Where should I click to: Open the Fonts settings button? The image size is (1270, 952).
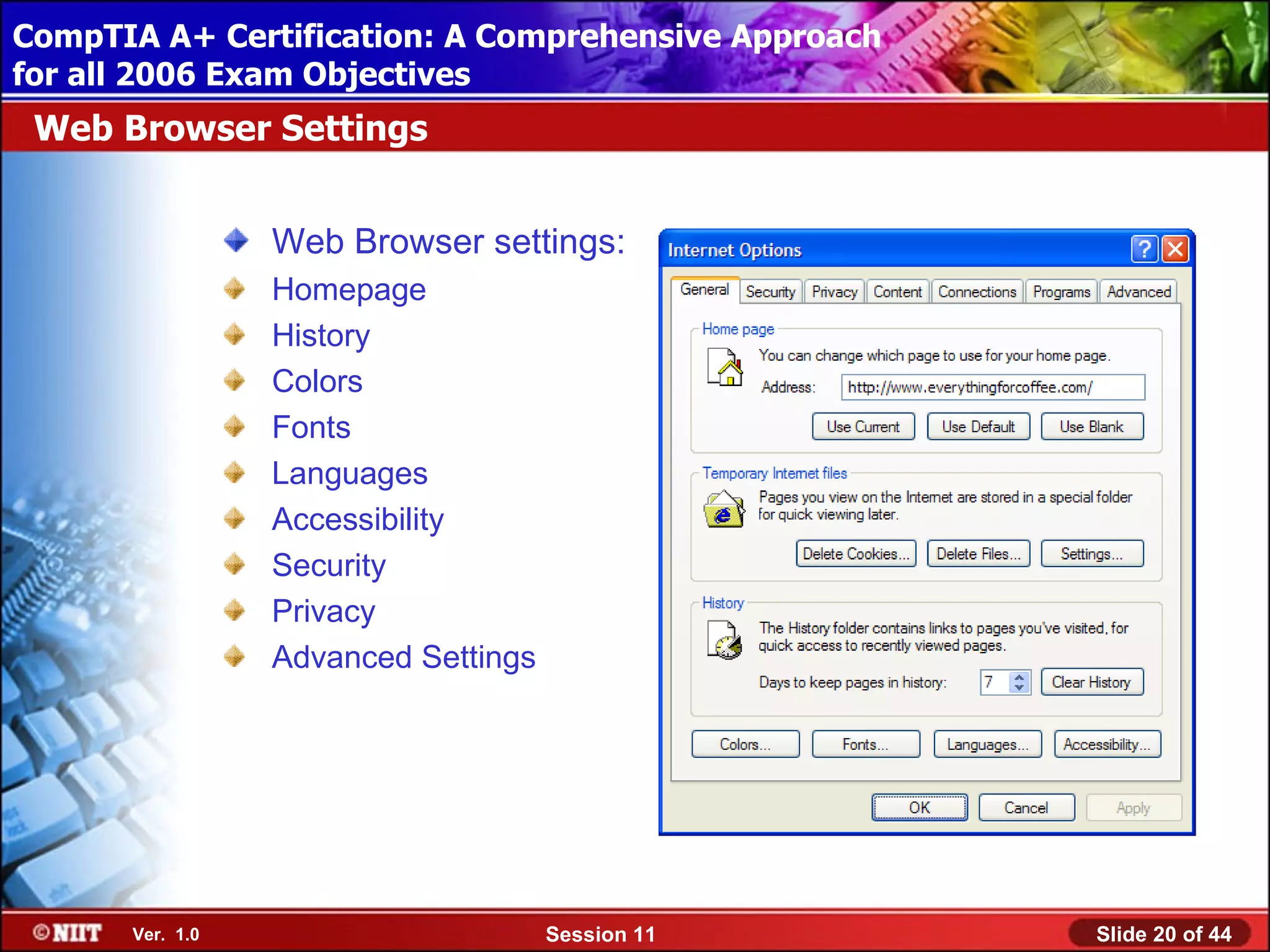click(x=866, y=744)
